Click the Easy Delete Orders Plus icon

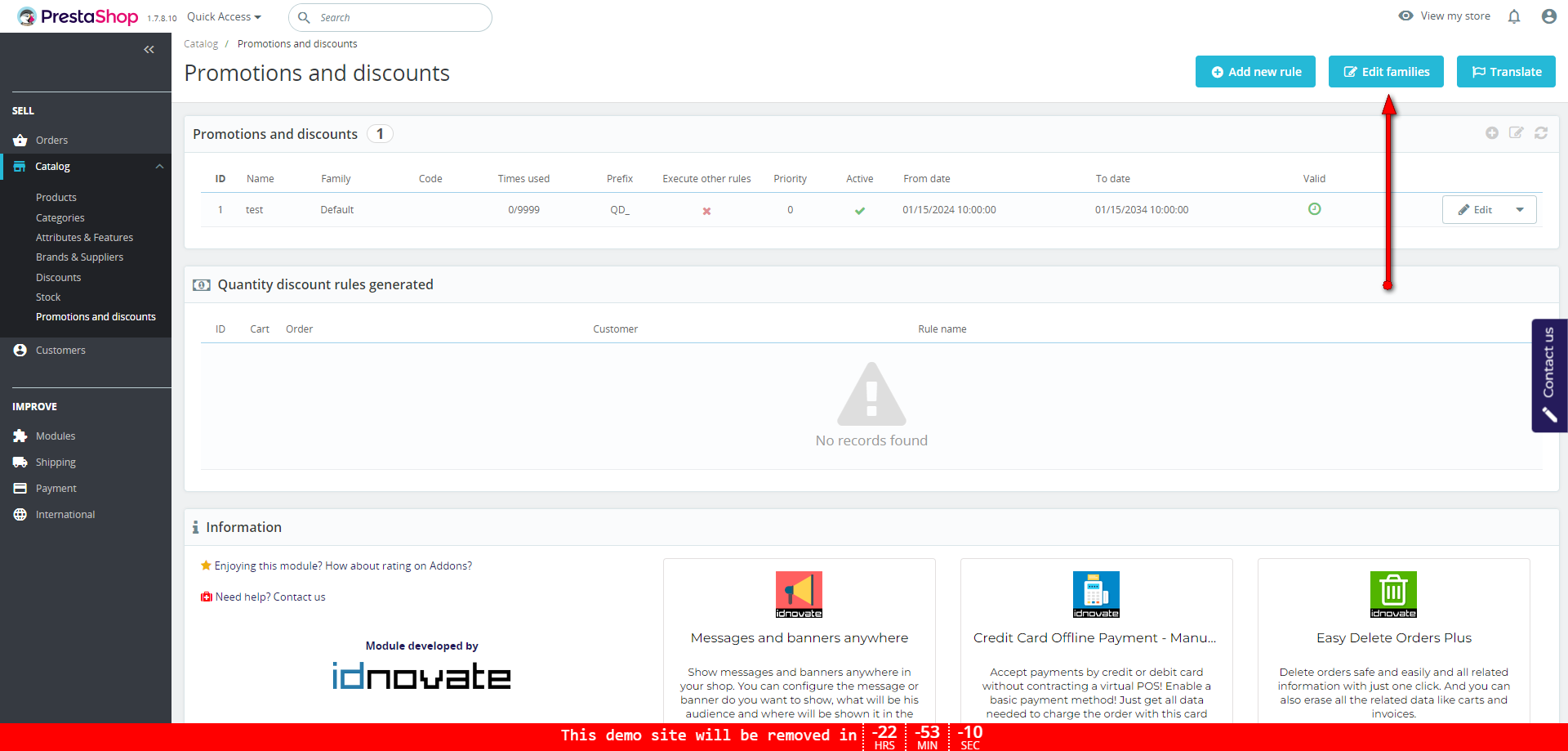tap(1393, 594)
